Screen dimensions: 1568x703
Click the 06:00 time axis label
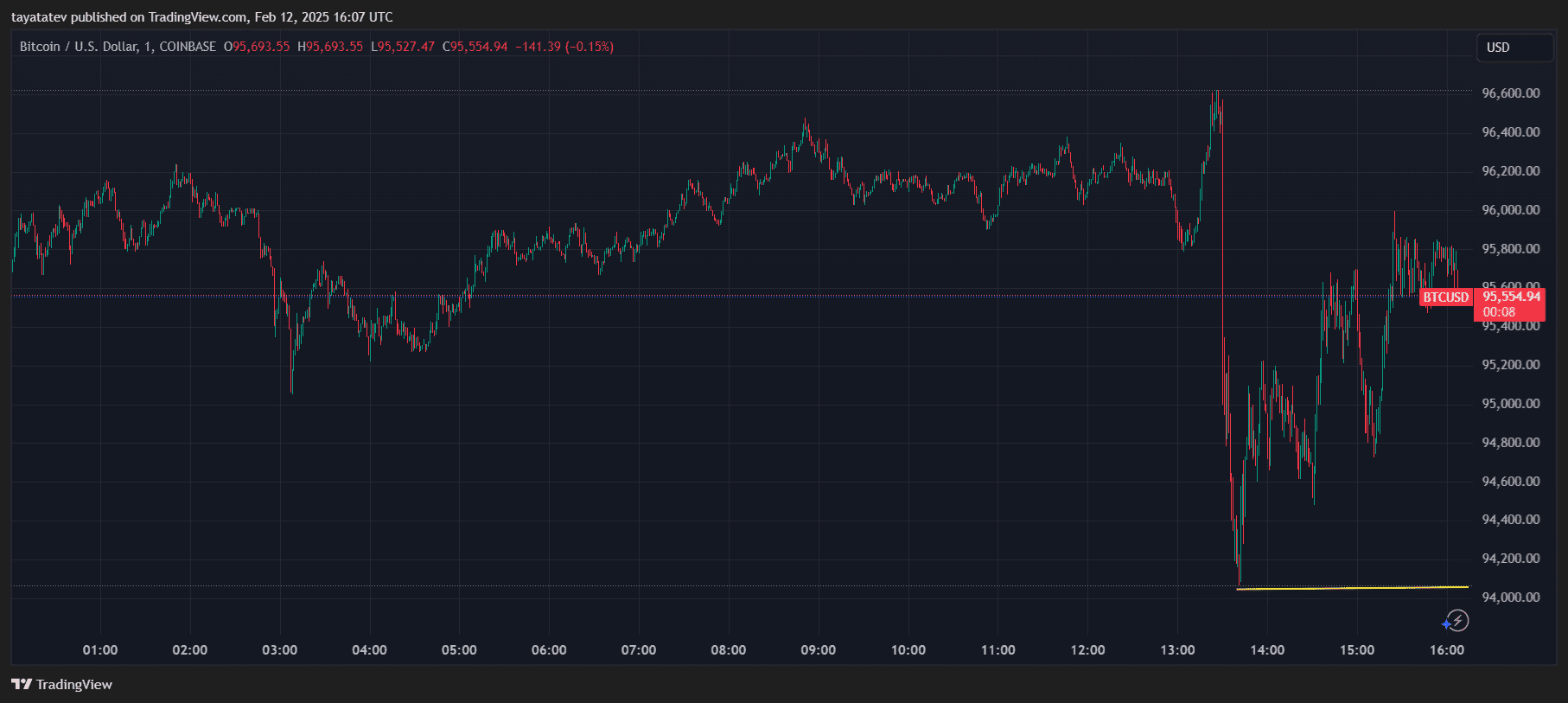(x=549, y=650)
